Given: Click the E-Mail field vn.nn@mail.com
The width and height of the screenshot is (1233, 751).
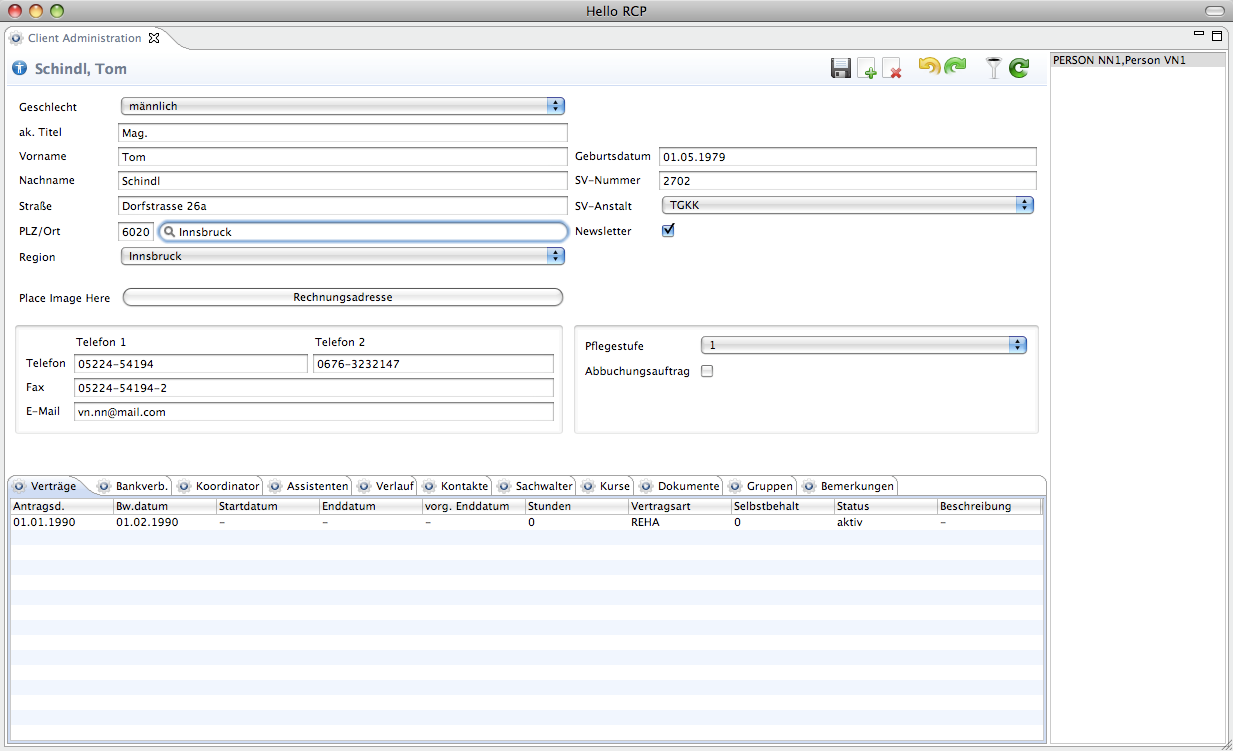Looking at the screenshot, I should [314, 412].
